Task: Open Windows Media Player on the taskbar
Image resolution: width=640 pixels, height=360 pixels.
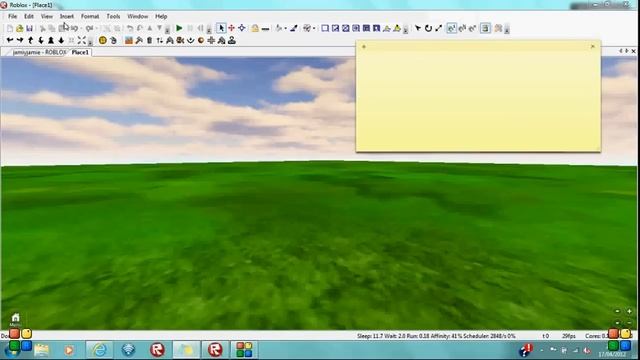Action: tap(69, 350)
